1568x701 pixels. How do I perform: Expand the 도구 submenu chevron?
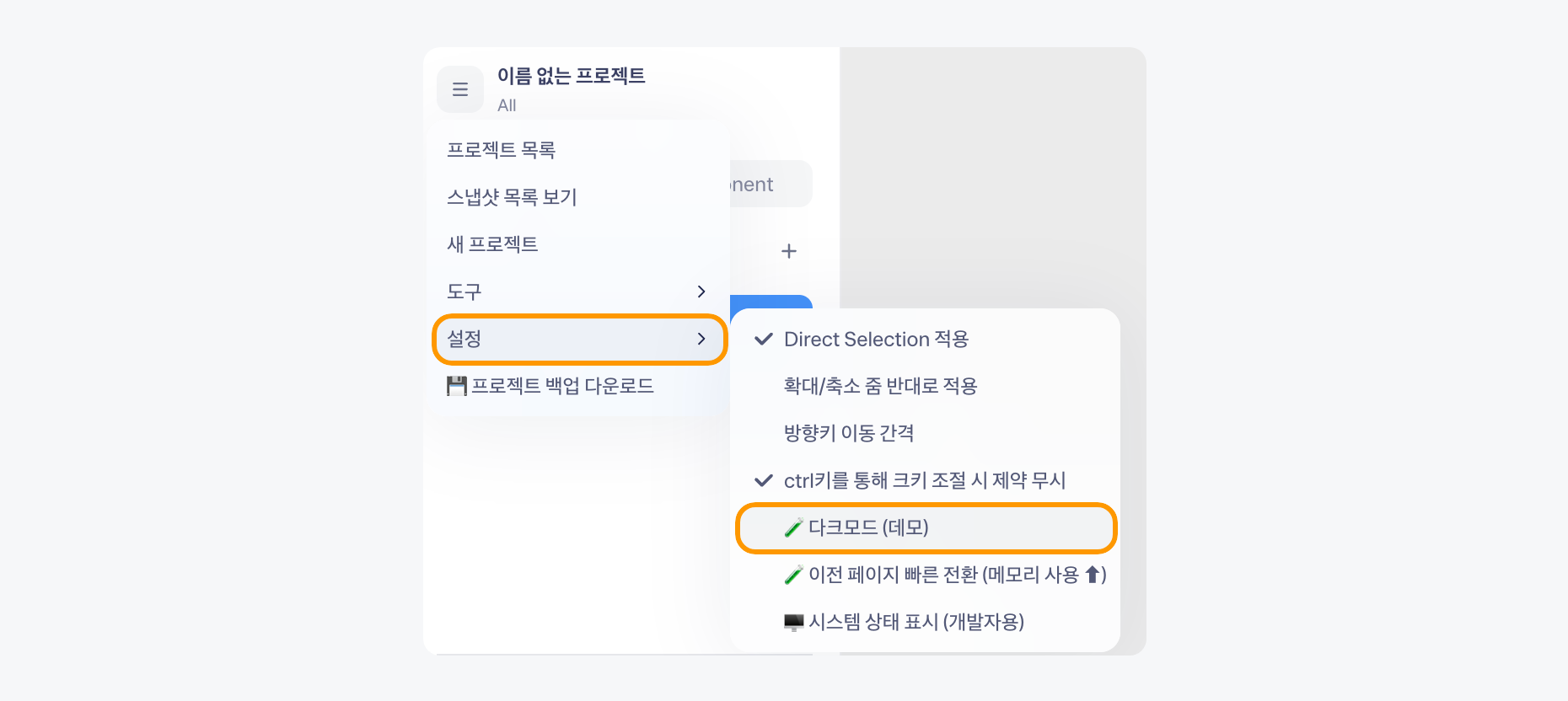(x=701, y=292)
